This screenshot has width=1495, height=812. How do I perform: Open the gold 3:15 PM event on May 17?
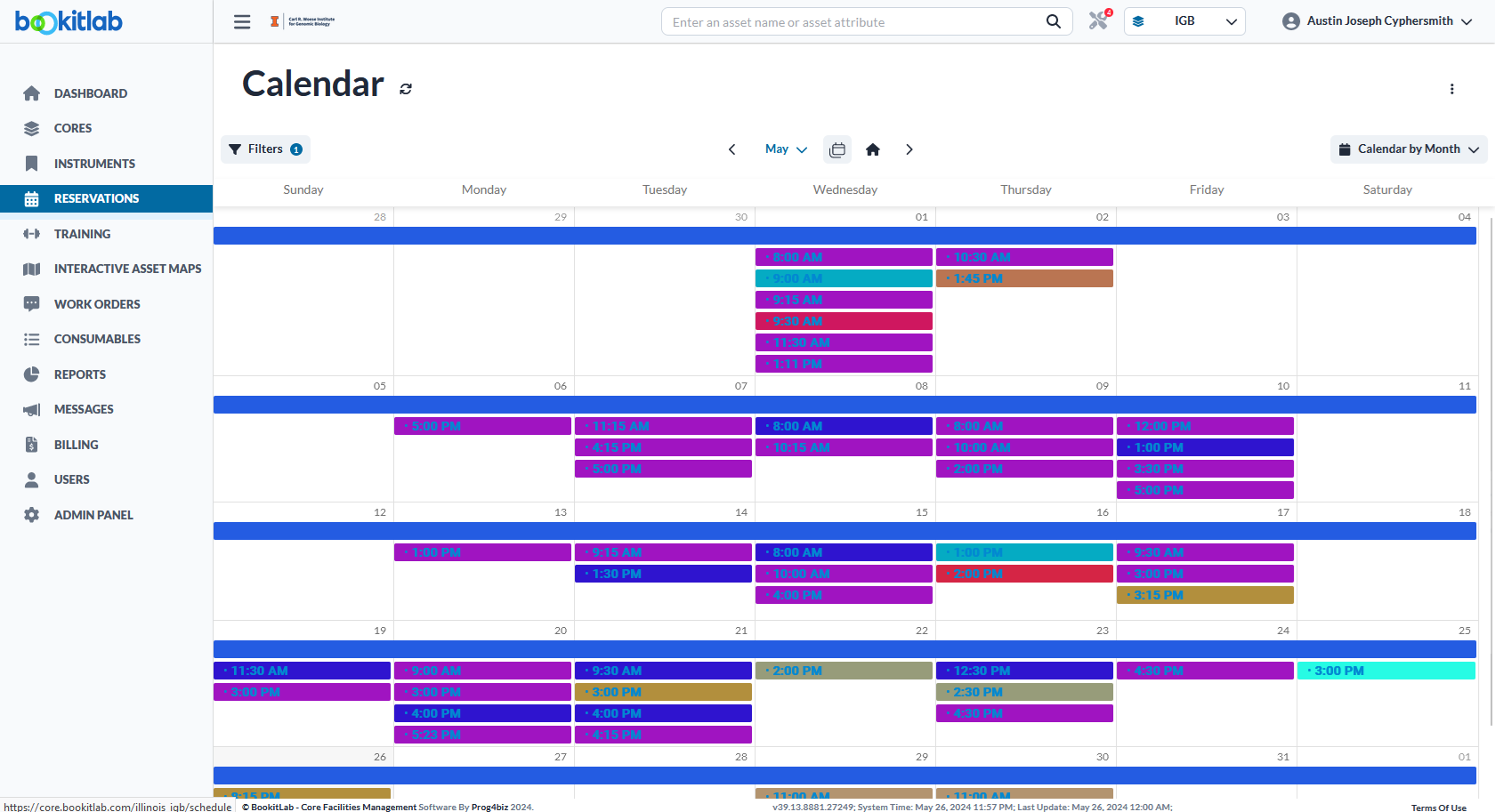pyautogui.click(x=1205, y=595)
